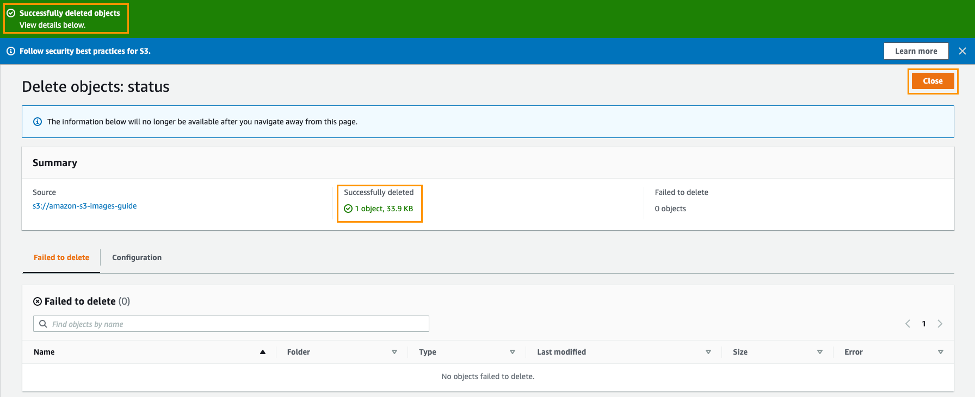Click the search magnifier icon in find field
977x397 pixels.
click(x=43, y=324)
